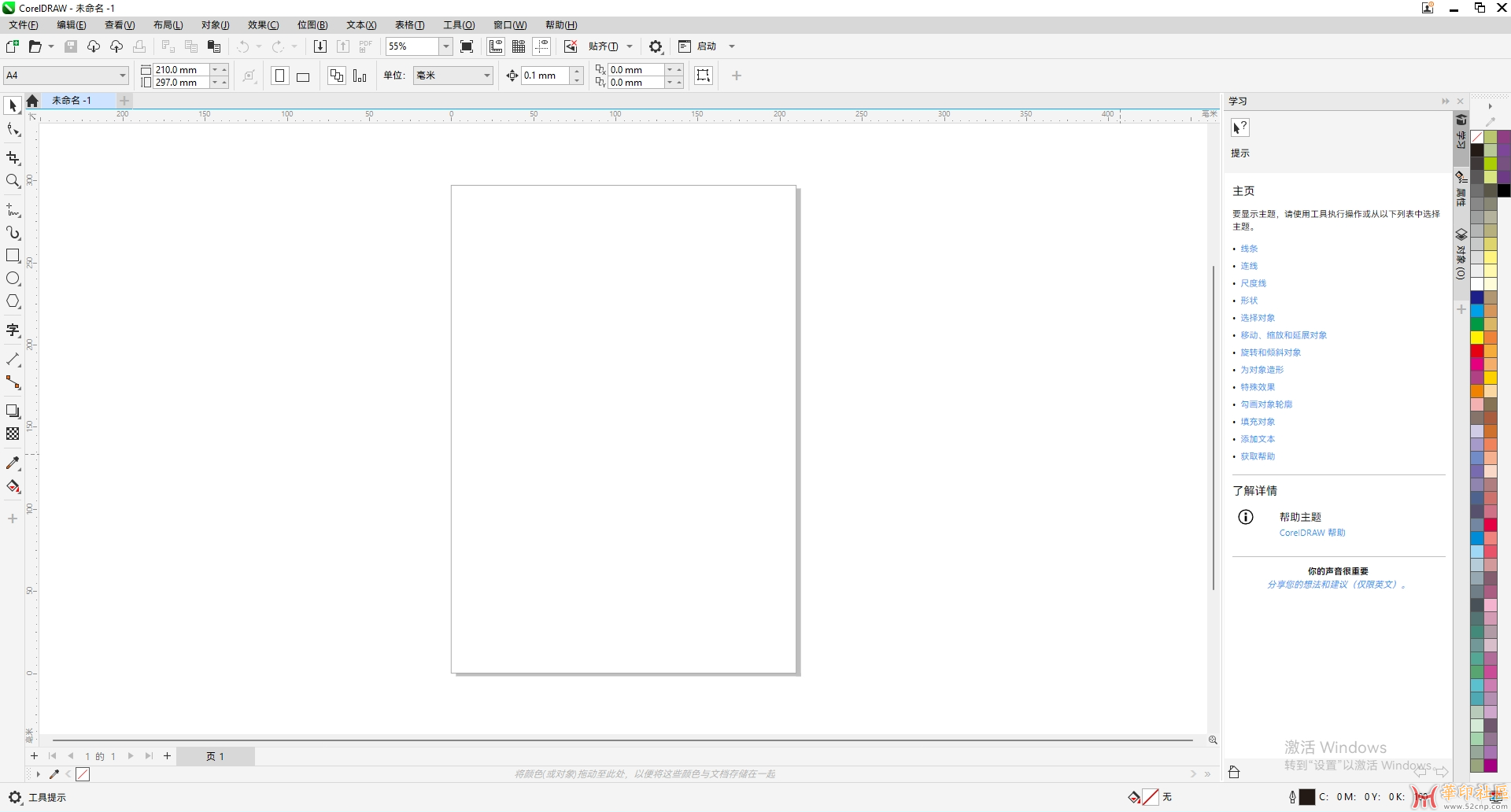This screenshot has width=1511, height=812.
Task: Click the duplicate distance X field
Action: (634, 70)
